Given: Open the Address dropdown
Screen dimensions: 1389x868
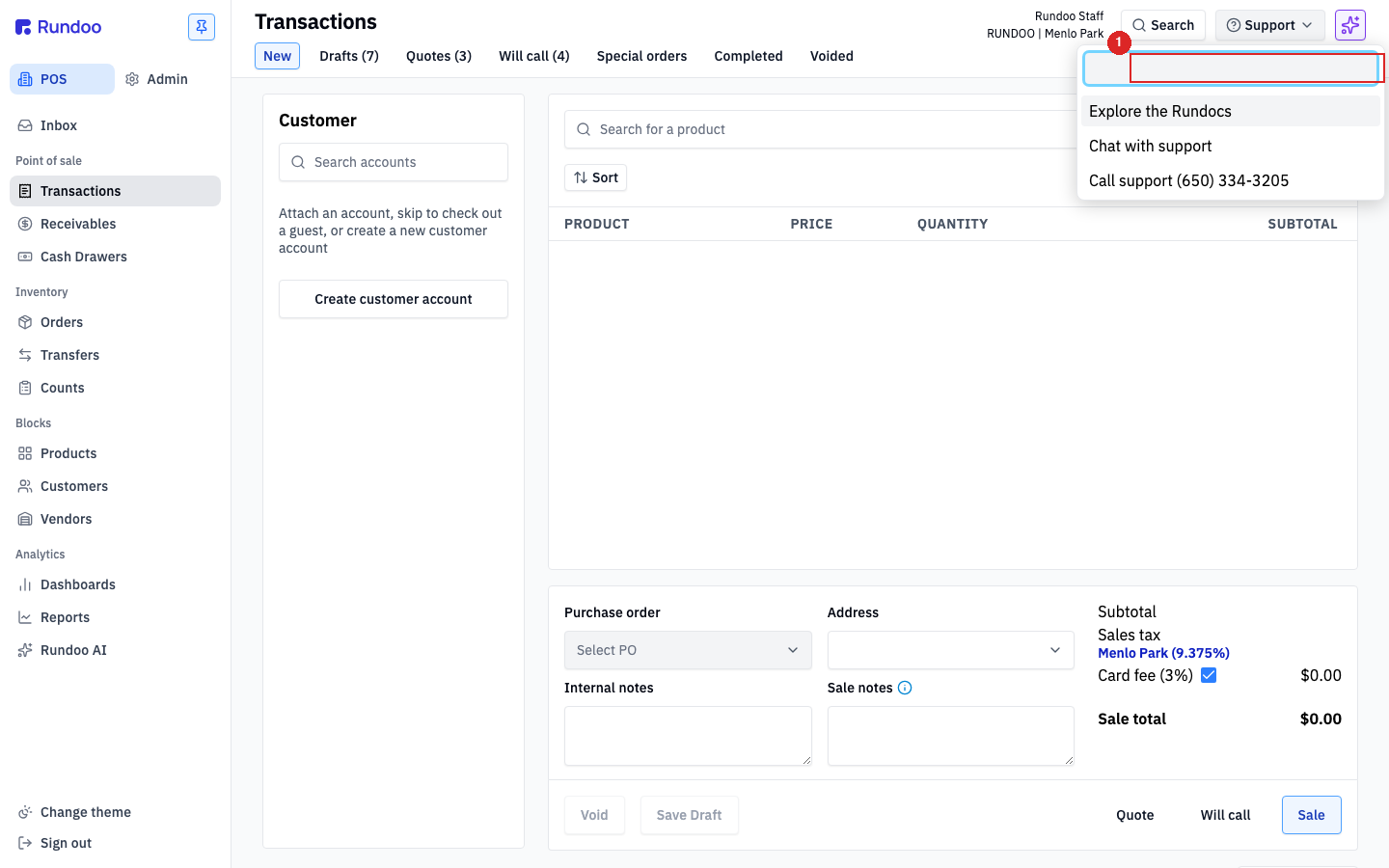Looking at the screenshot, I should [x=951, y=650].
